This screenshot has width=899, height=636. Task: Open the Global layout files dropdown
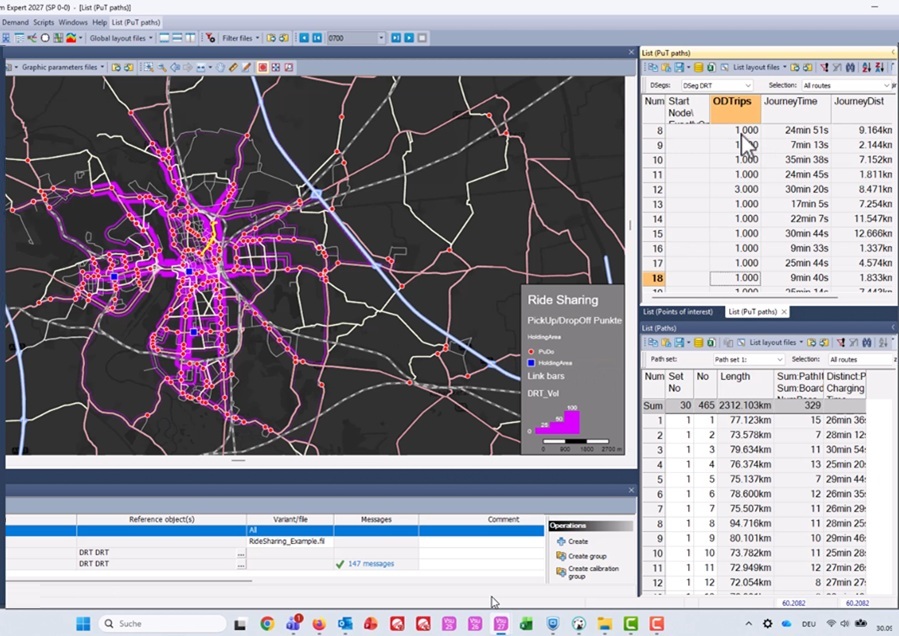pyautogui.click(x=121, y=38)
